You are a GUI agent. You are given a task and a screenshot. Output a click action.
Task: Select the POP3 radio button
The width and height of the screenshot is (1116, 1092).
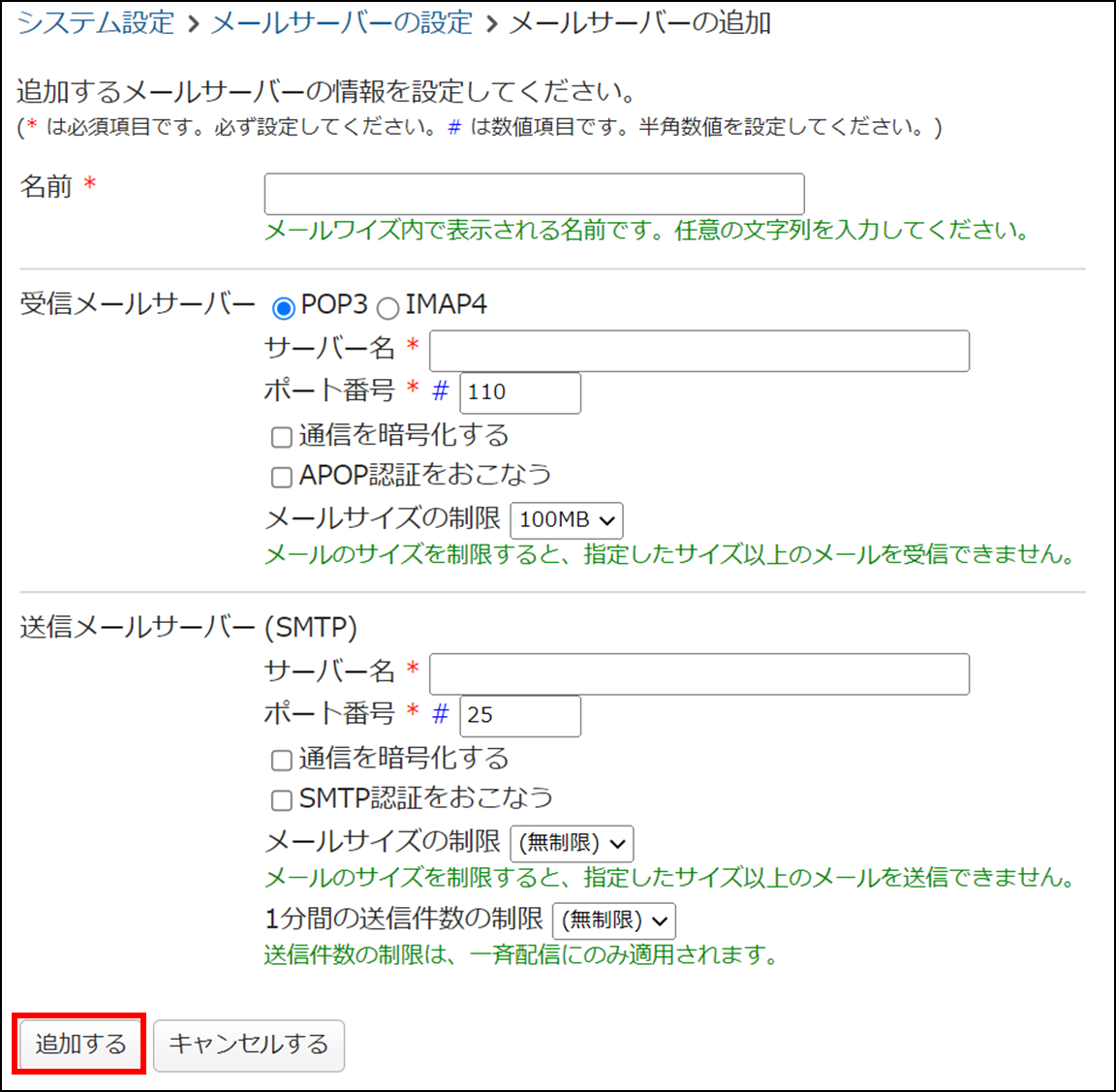(x=283, y=308)
